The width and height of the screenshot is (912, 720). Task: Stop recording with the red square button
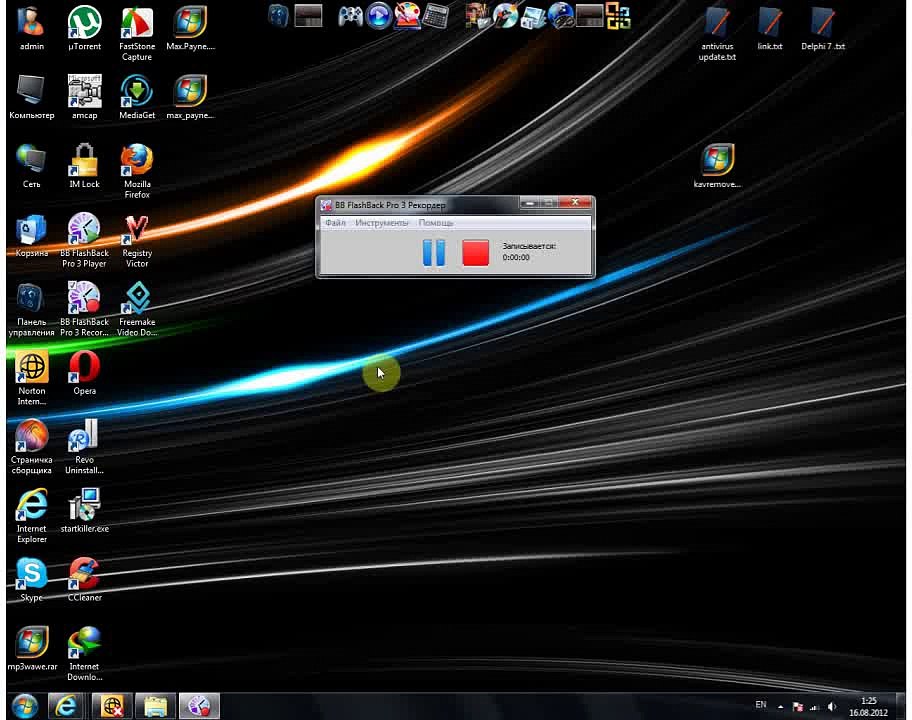pos(475,253)
